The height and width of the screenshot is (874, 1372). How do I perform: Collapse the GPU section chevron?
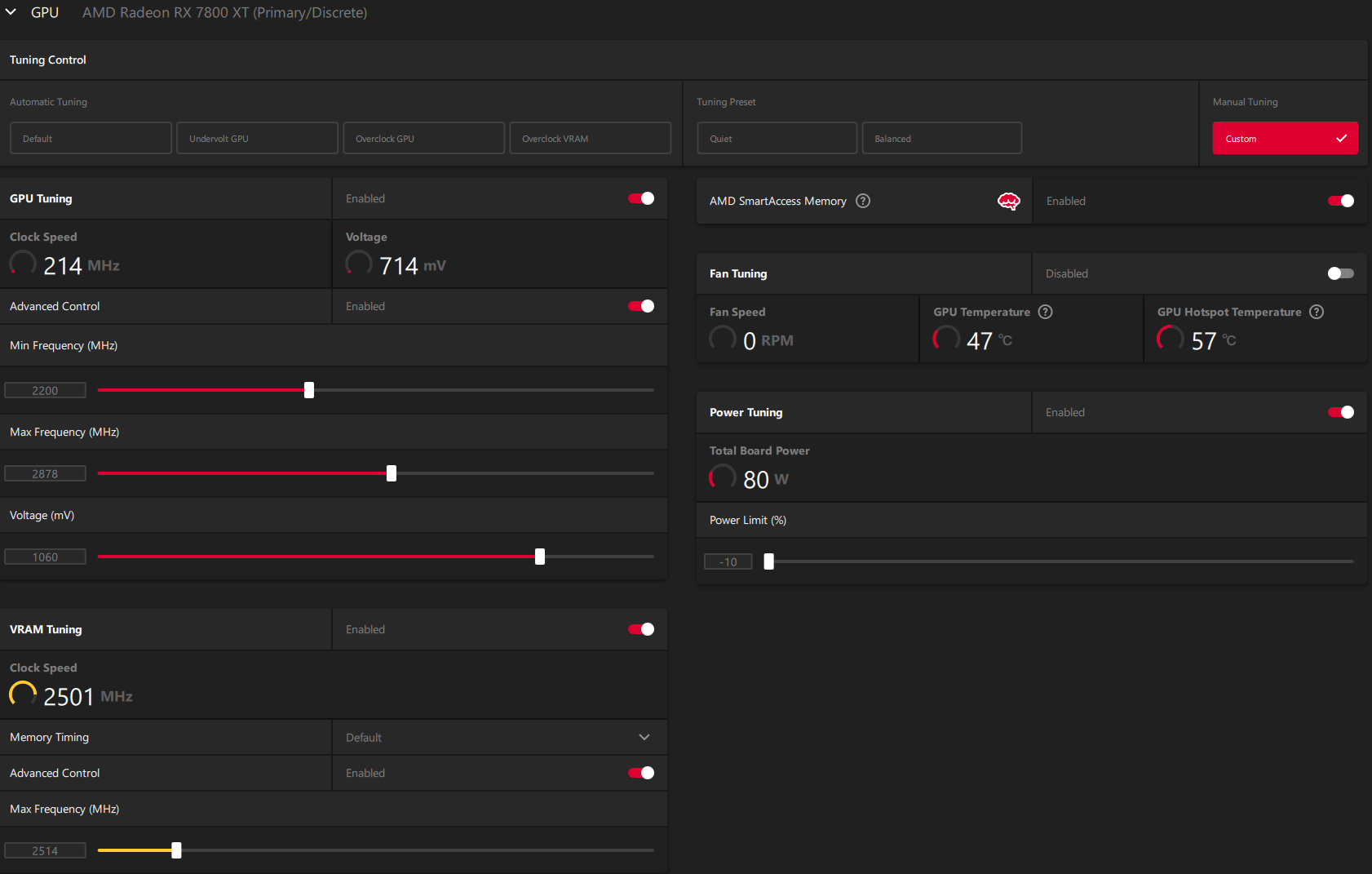click(x=11, y=12)
